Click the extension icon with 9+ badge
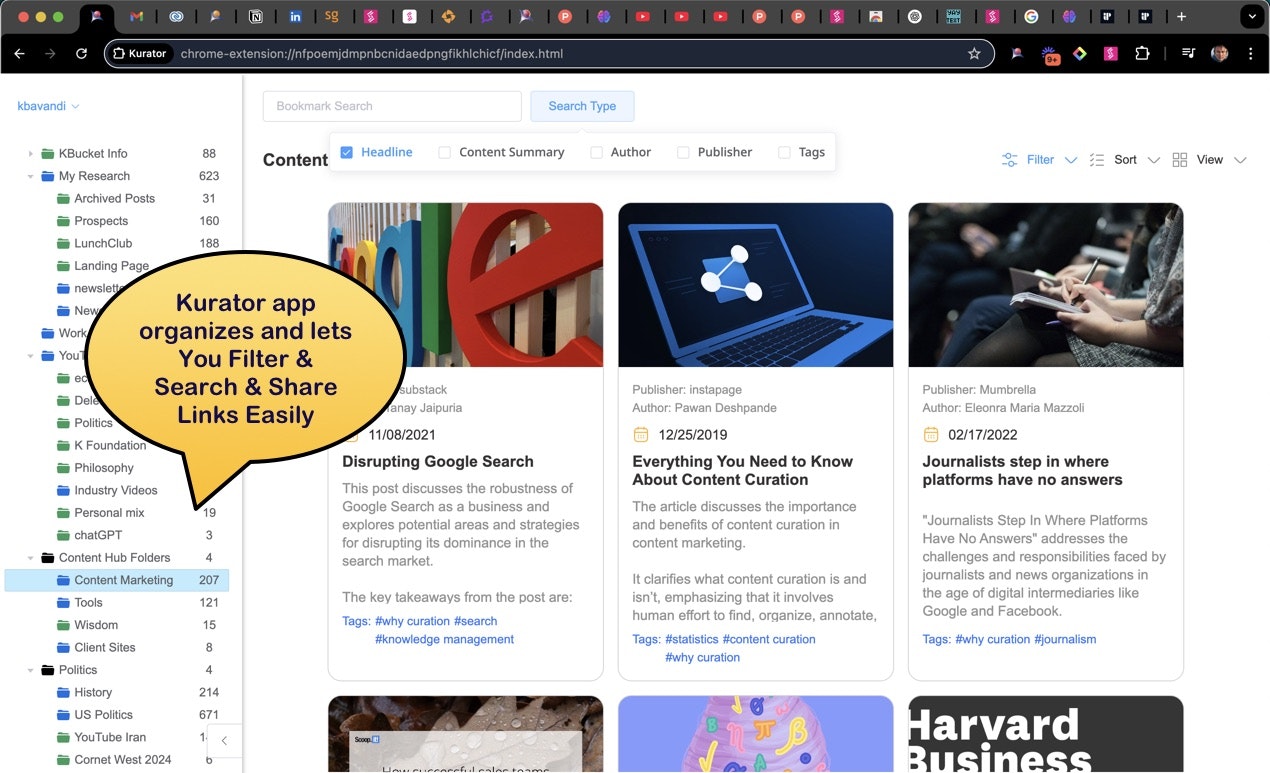 (1050, 55)
